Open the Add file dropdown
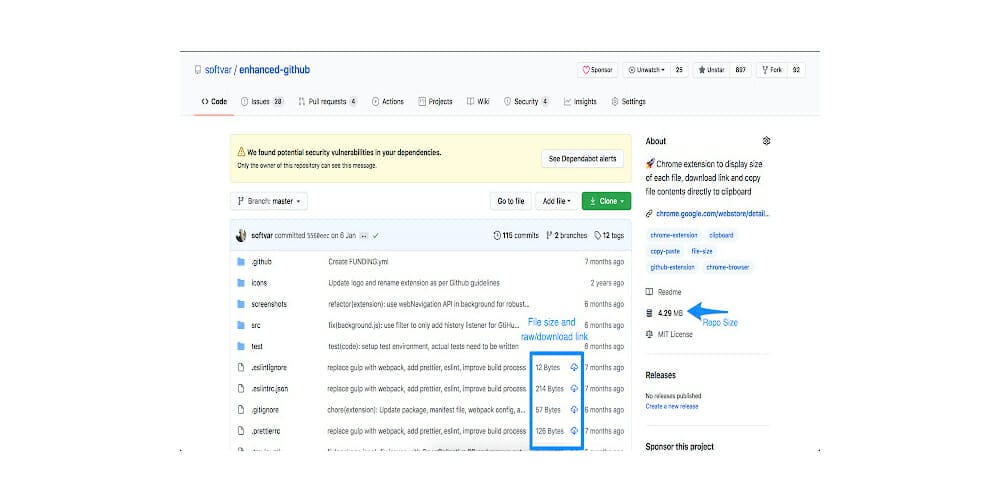Viewport: 1000px width, 500px height. tap(556, 201)
